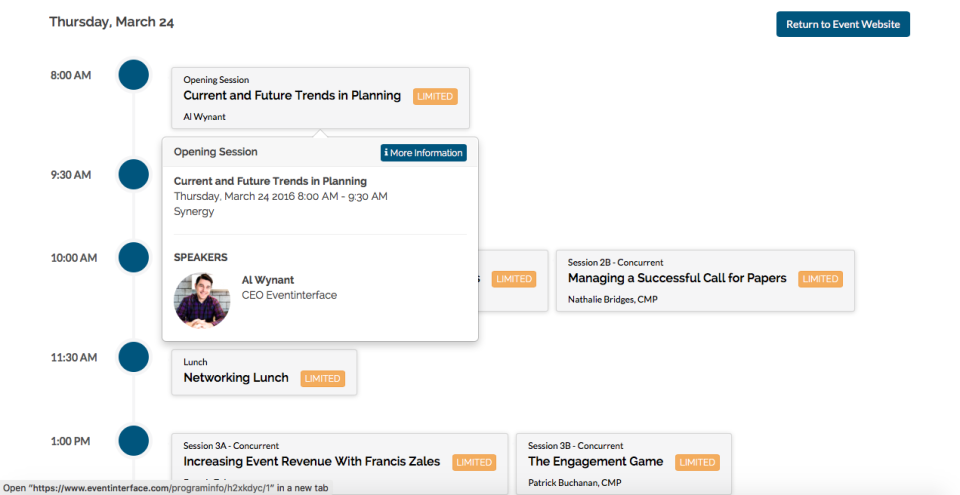Viewport: 960px width, 495px height.
Task: Click LIMITED badge beside Networking Lunch
Action: coord(323,379)
